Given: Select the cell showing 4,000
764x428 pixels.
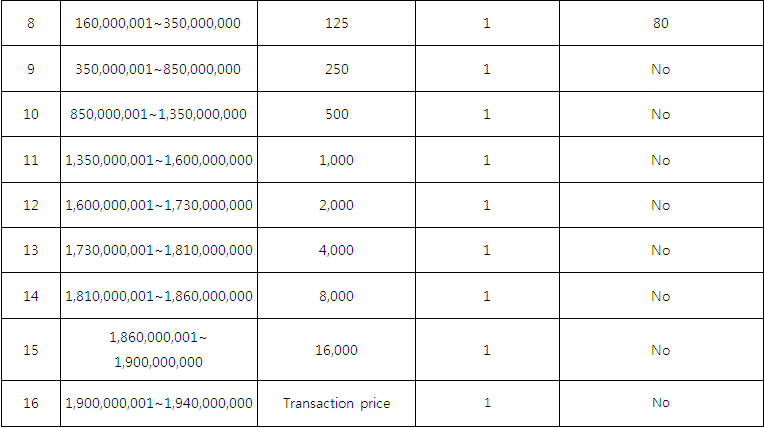Looking at the screenshot, I should (336, 250).
